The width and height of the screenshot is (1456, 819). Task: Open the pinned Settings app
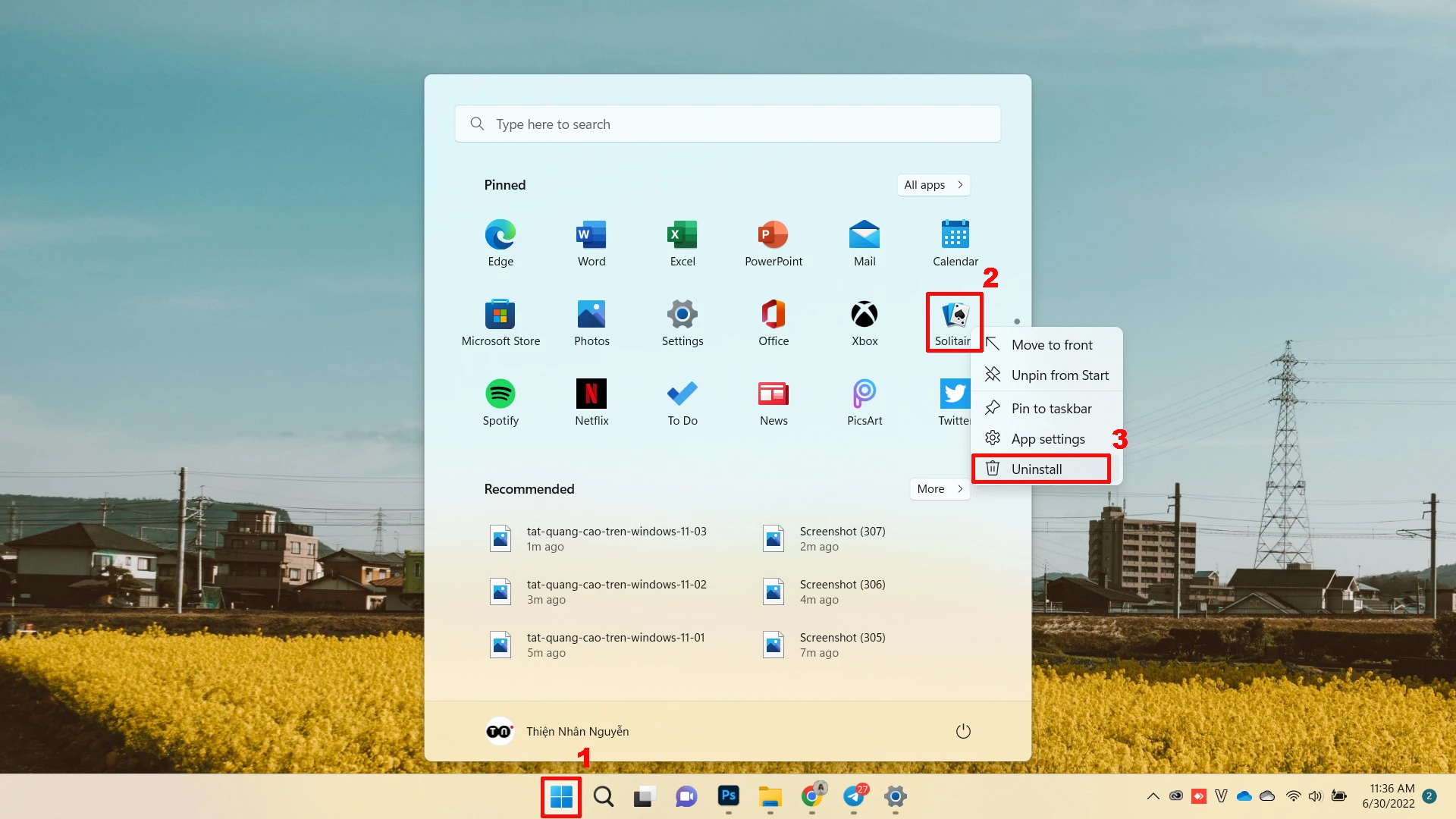coord(682,323)
